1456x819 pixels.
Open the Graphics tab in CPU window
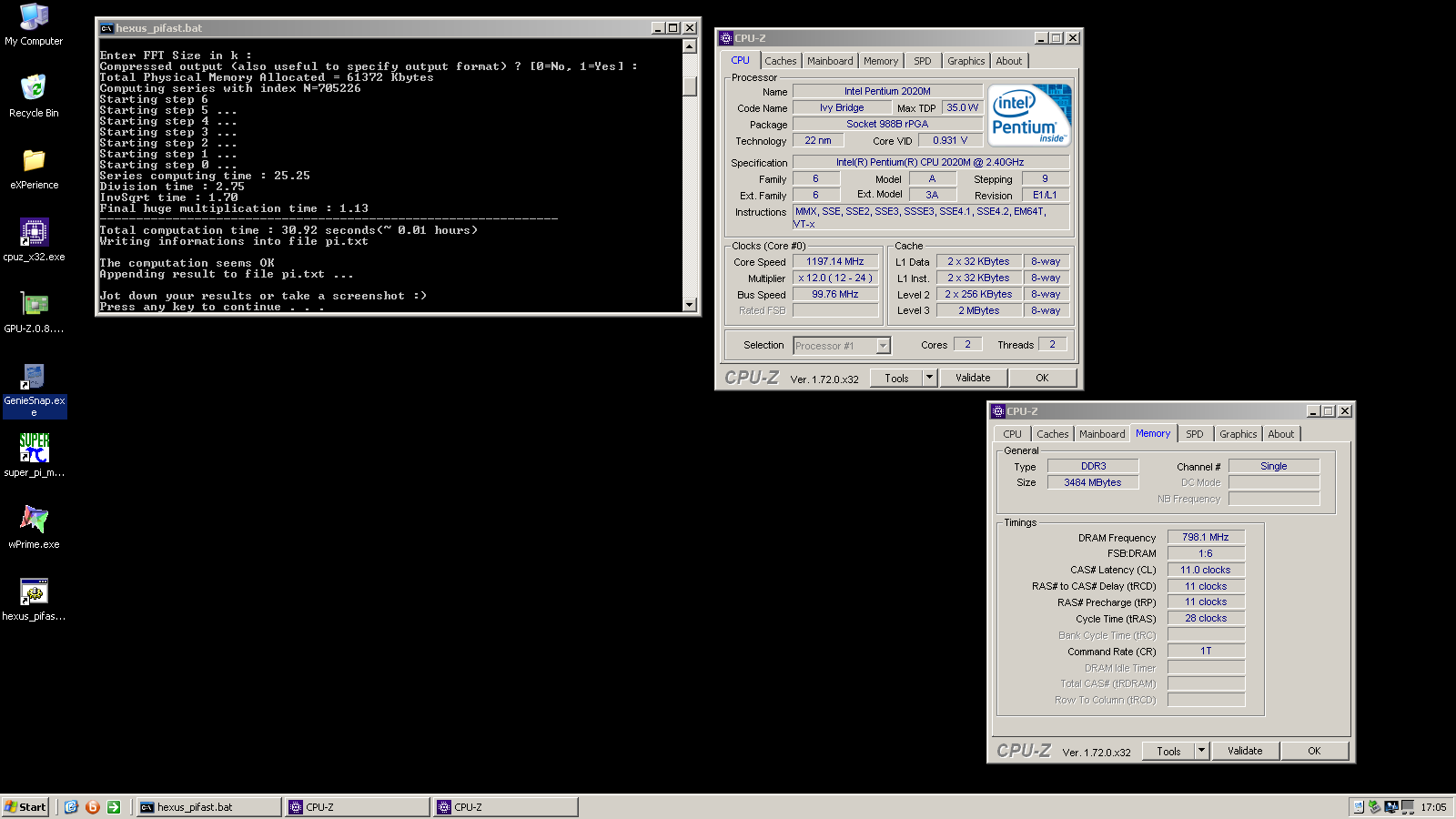coord(966,61)
